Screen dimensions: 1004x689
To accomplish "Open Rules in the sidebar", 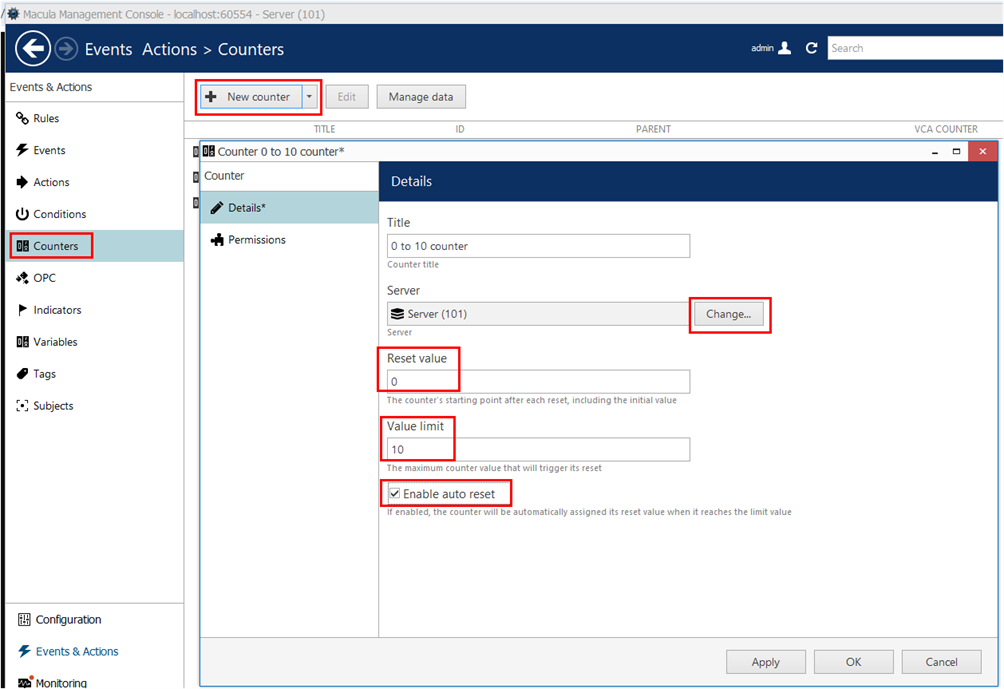I will pos(45,118).
